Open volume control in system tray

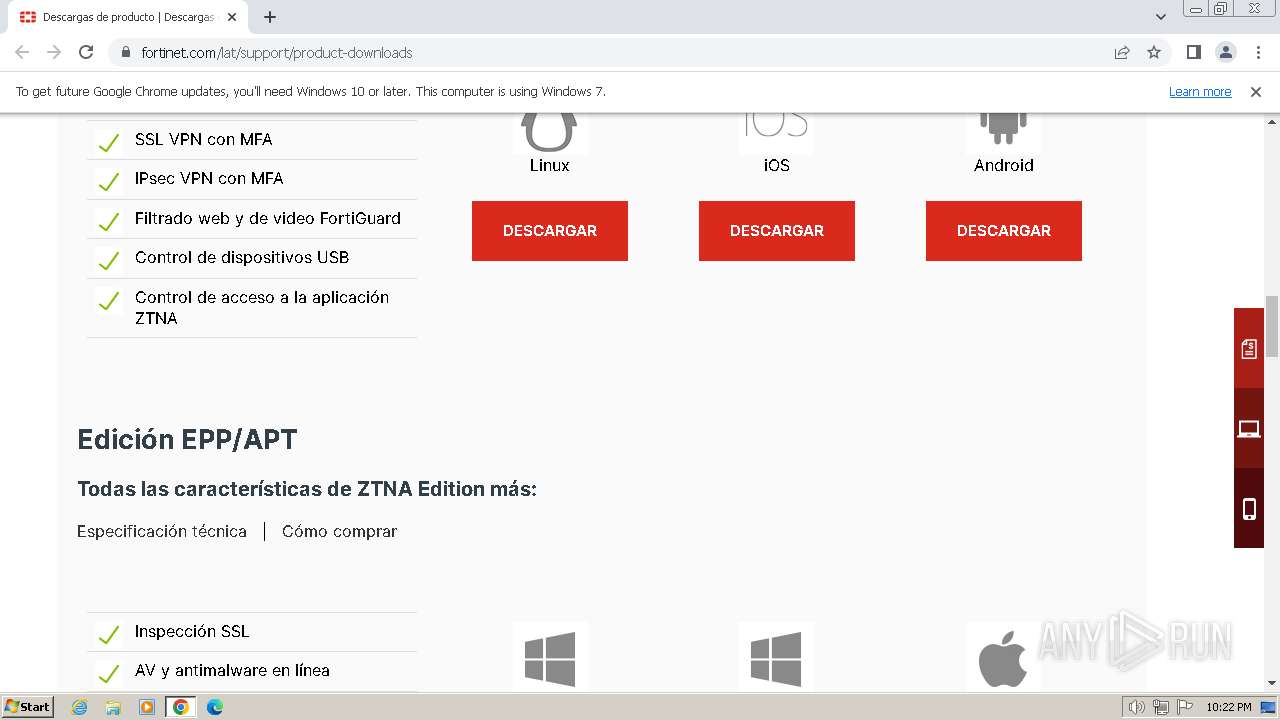click(1137, 707)
